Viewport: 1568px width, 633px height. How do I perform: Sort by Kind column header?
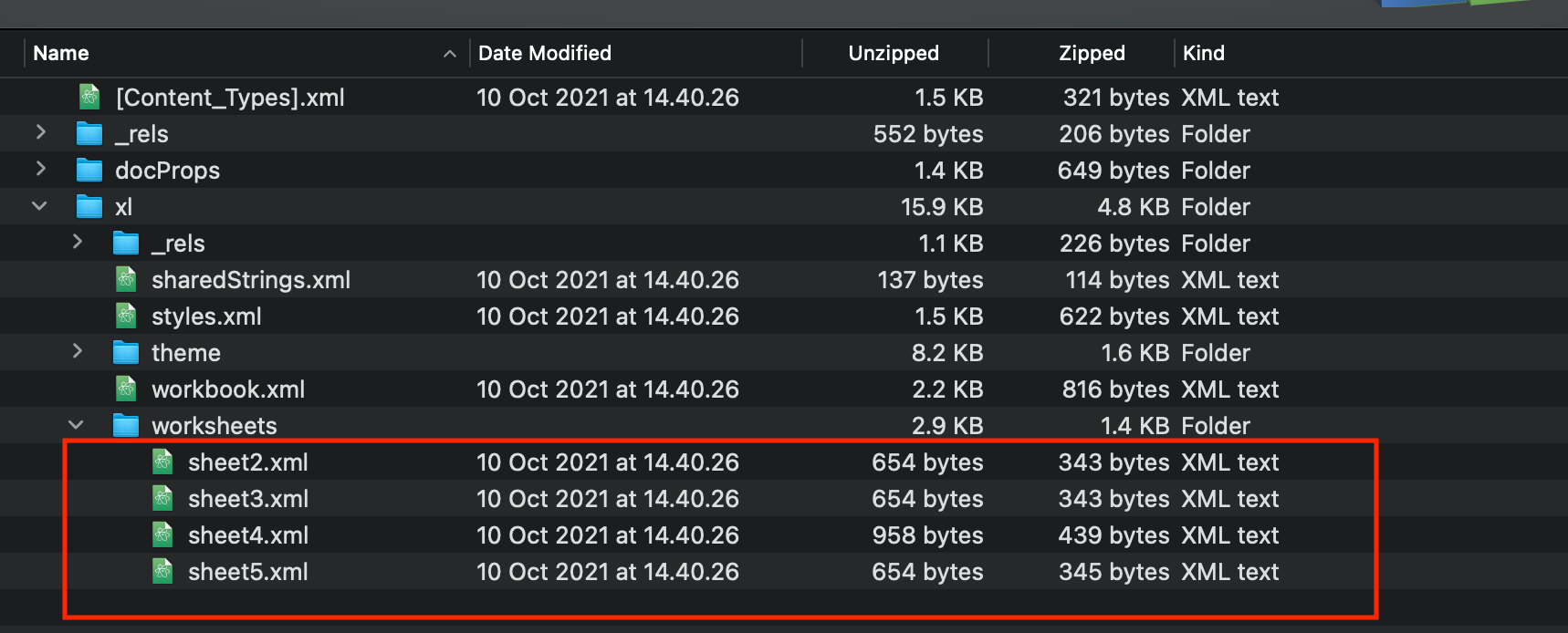1204,53
